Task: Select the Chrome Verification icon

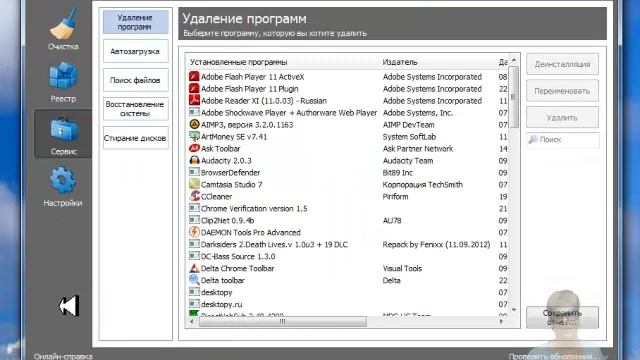Action: click(194, 208)
